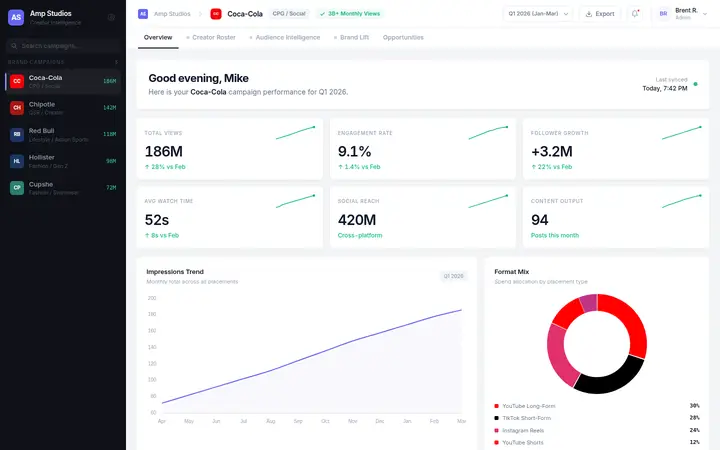
Task: Click the YouTube Shorts legend swatch
Action: pyautogui.click(x=496, y=443)
